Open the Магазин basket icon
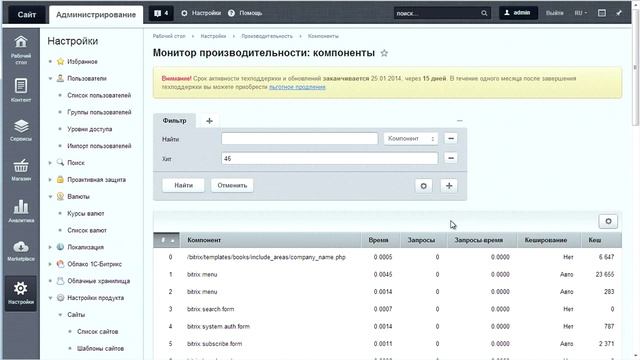Screen dimensions: 640x360 pos(21,166)
